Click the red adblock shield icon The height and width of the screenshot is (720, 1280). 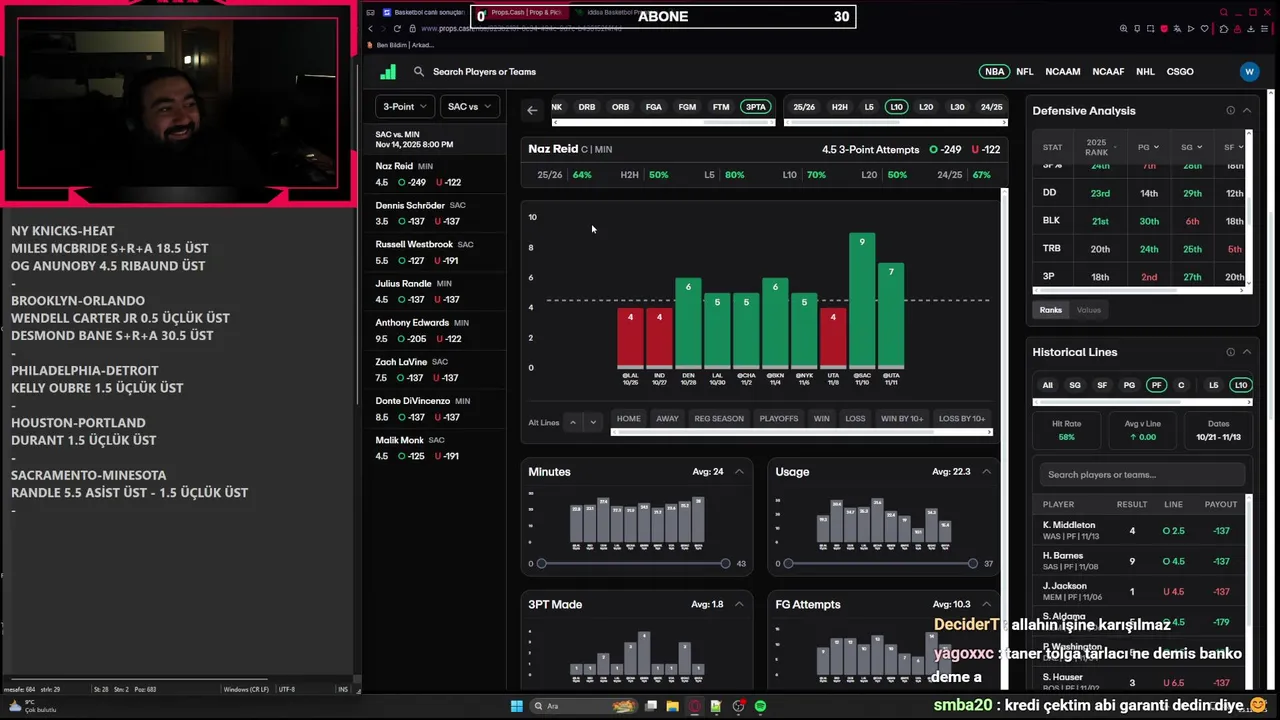pyautogui.click(x=1164, y=29)
